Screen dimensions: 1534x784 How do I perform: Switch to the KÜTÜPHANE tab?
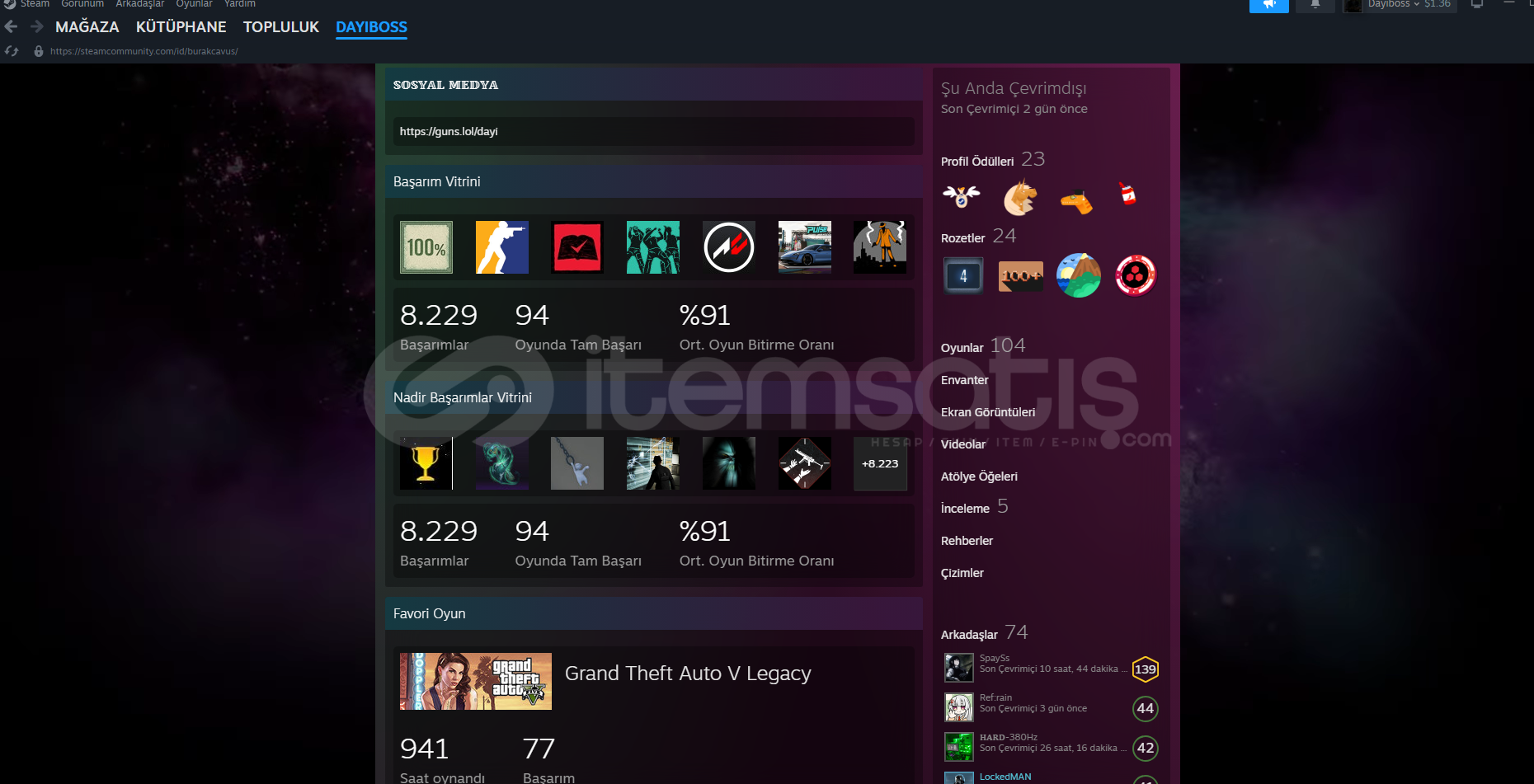click(x=181, y=27)
